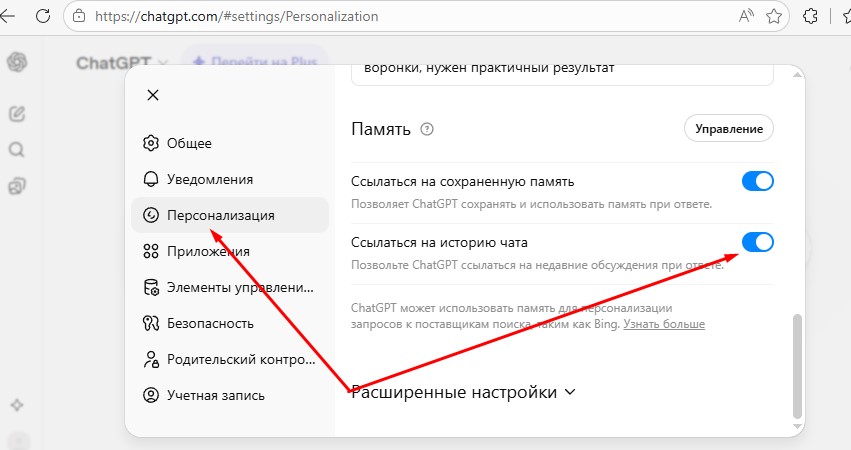
Task: Click the sparkle icon in lower sidebar
Action: pos(17,405)
